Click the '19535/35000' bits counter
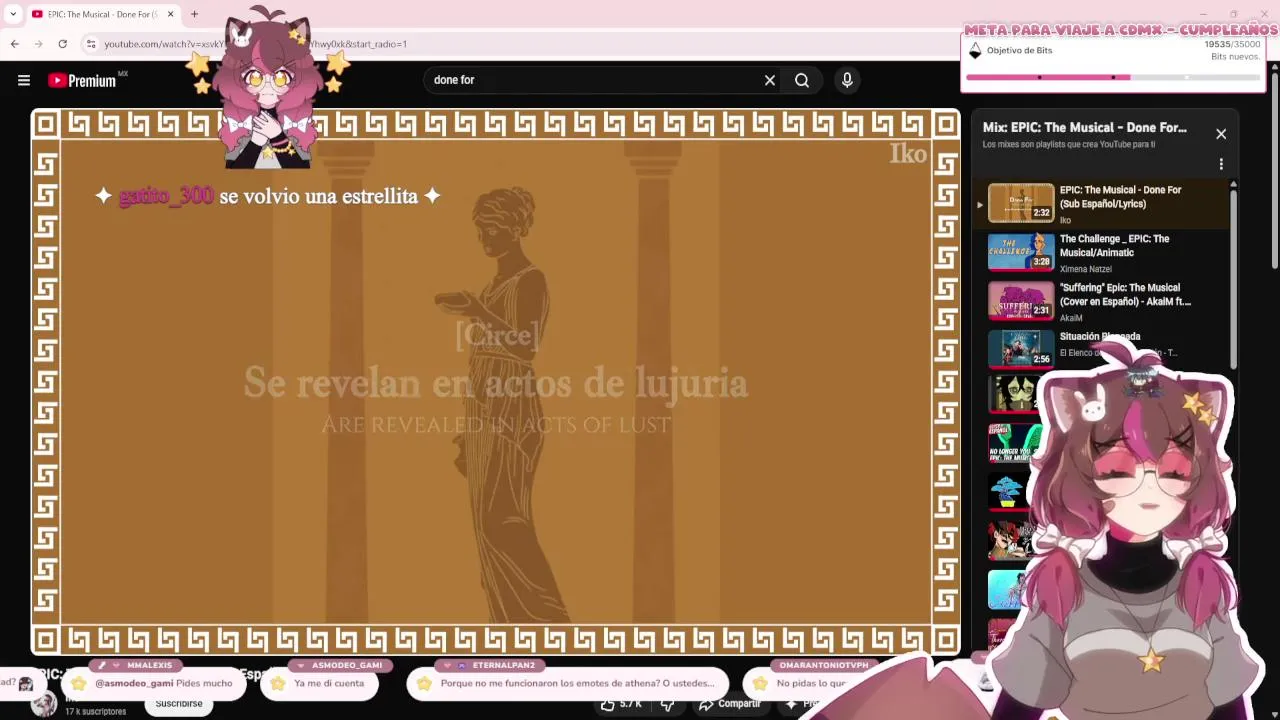The image size is (1280, 720). pyautogui.click(x=1232, y=44)
